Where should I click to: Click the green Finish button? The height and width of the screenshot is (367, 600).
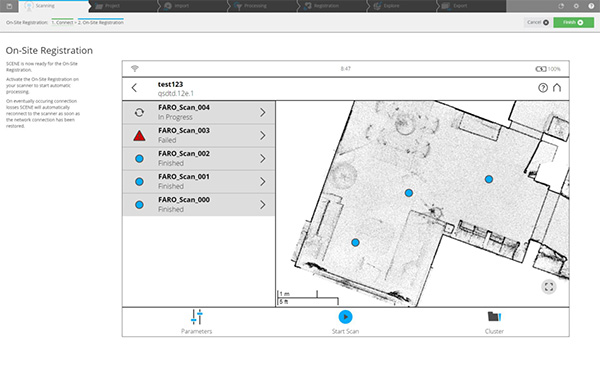pyautogui.click(x=573, y=23)
